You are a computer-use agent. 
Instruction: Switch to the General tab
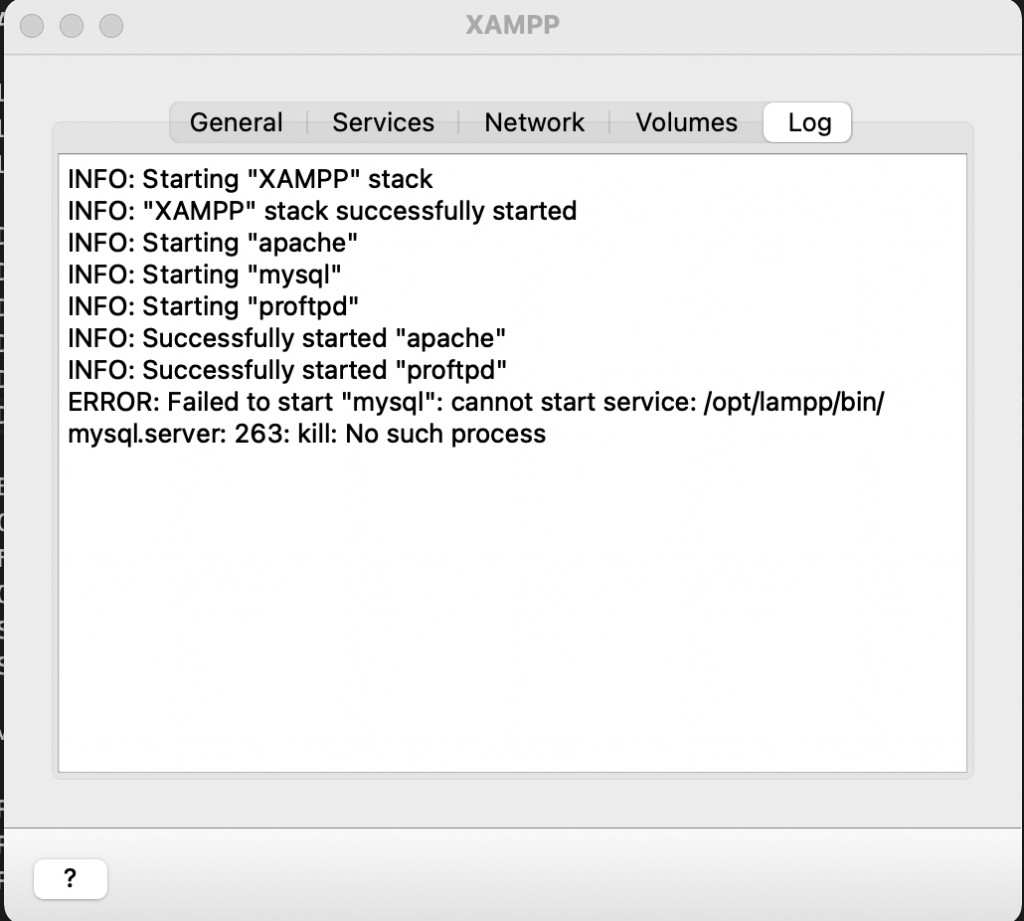pos(236,122)
